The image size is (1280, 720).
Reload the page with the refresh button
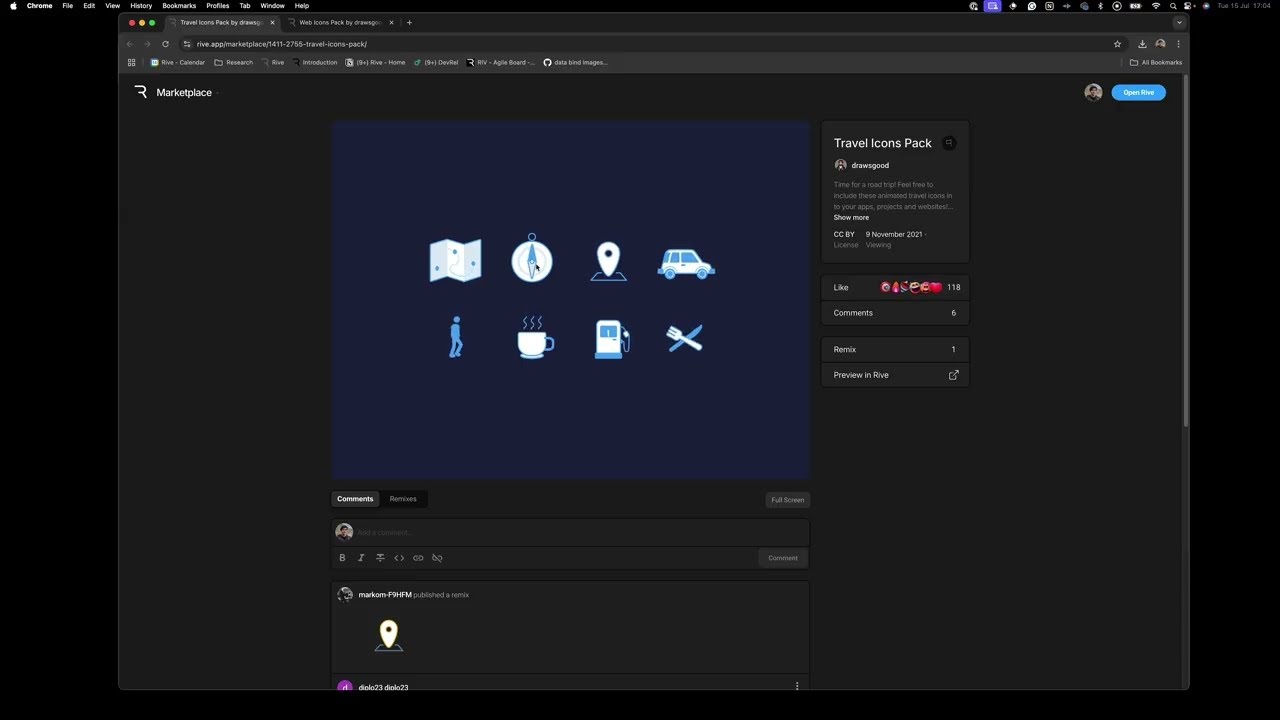point(165,44)
